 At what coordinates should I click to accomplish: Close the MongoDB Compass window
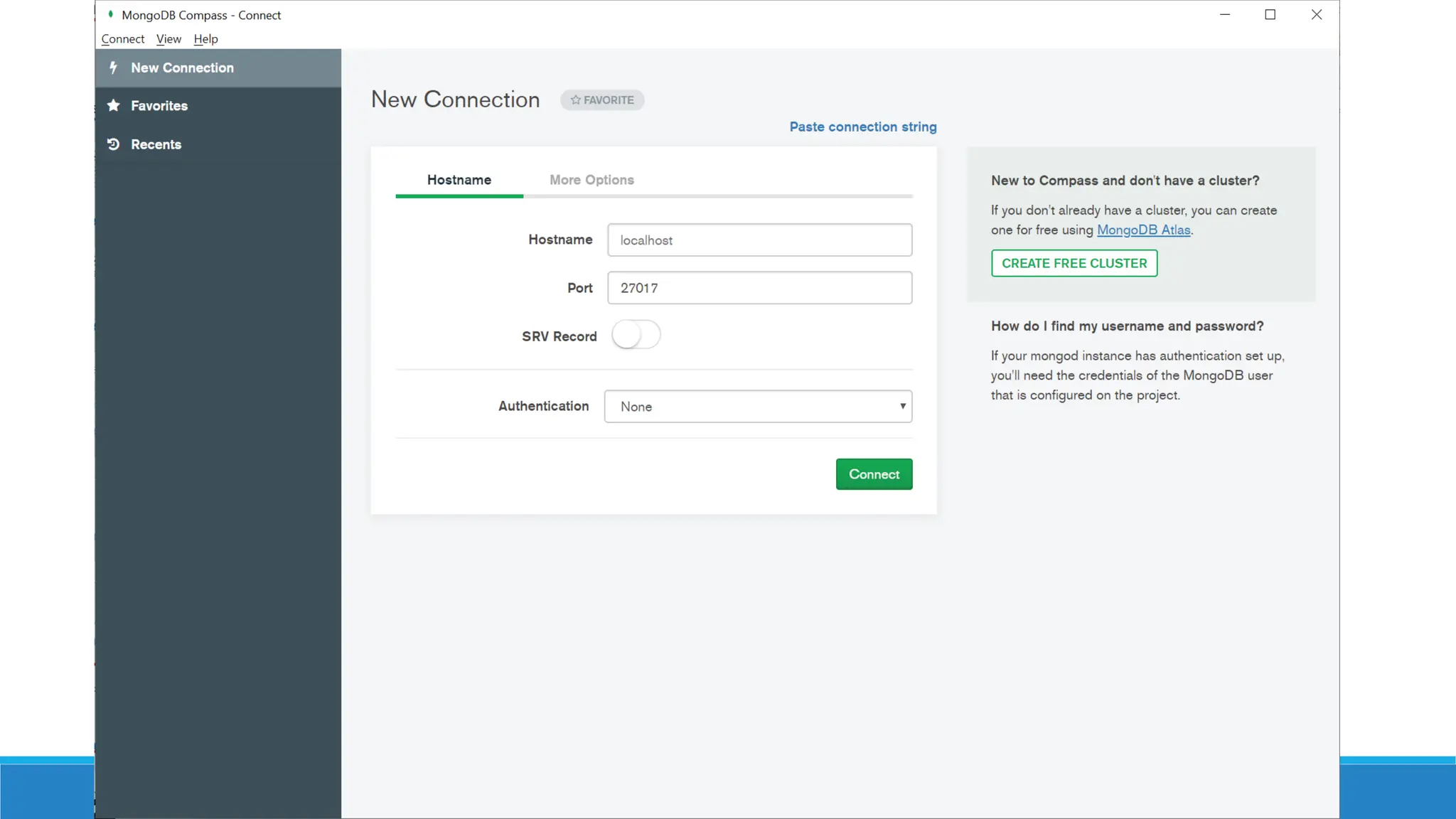pos(1316,14)
